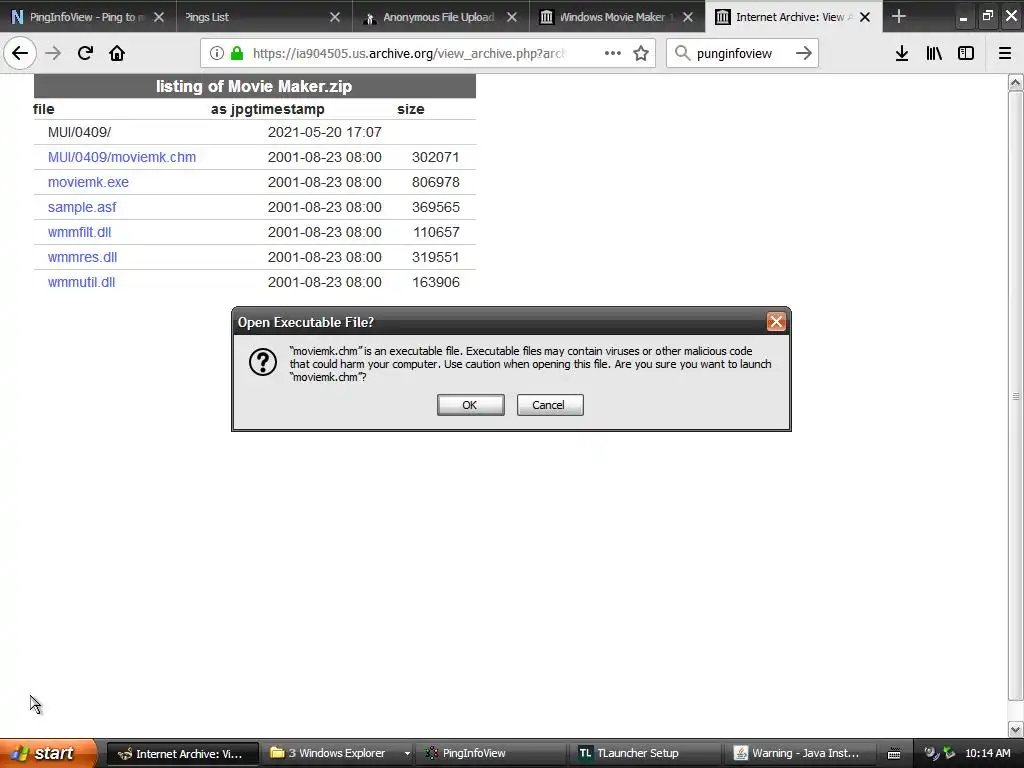This screenshot has height=768, width=1024.
Task: Click the vertical scrollbar track
Action: pyautogui.click(x=1016, y=405)
